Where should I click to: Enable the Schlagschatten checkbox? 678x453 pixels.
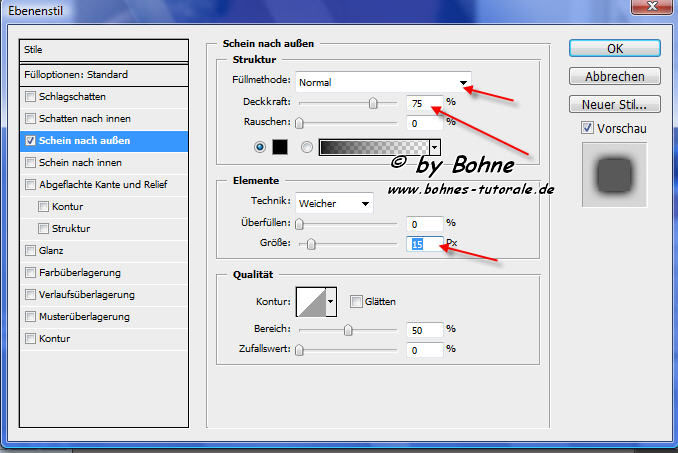pos(31,96)
